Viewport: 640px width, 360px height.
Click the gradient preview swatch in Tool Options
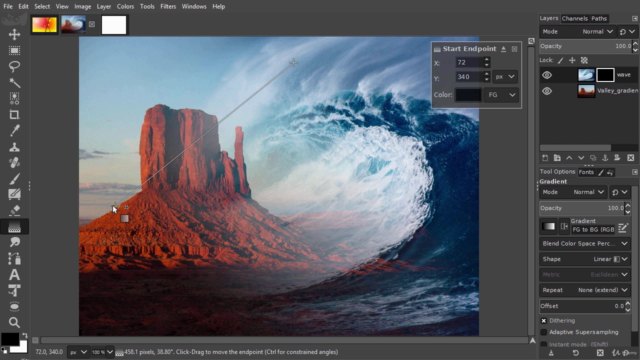pyautogui.click(x=548, y=227)
